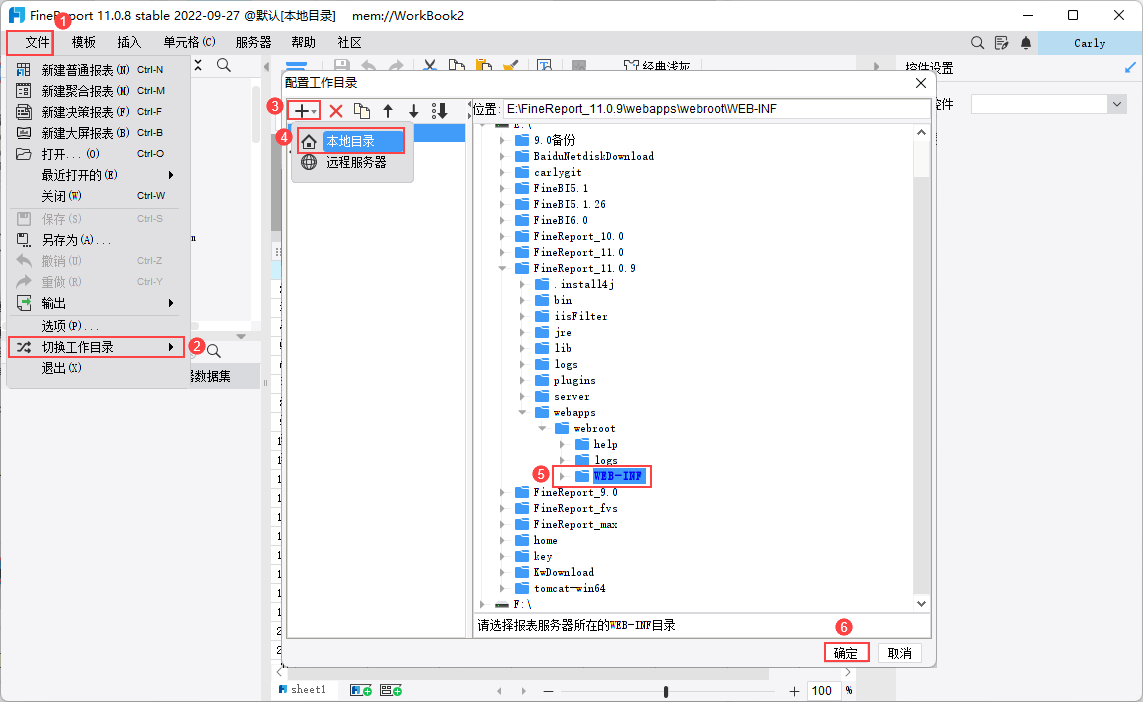Screen dimensions: 1143x702
Task: Add new sheet with the insert report icon
Action: pyautogui.click(x=361, y=690)
